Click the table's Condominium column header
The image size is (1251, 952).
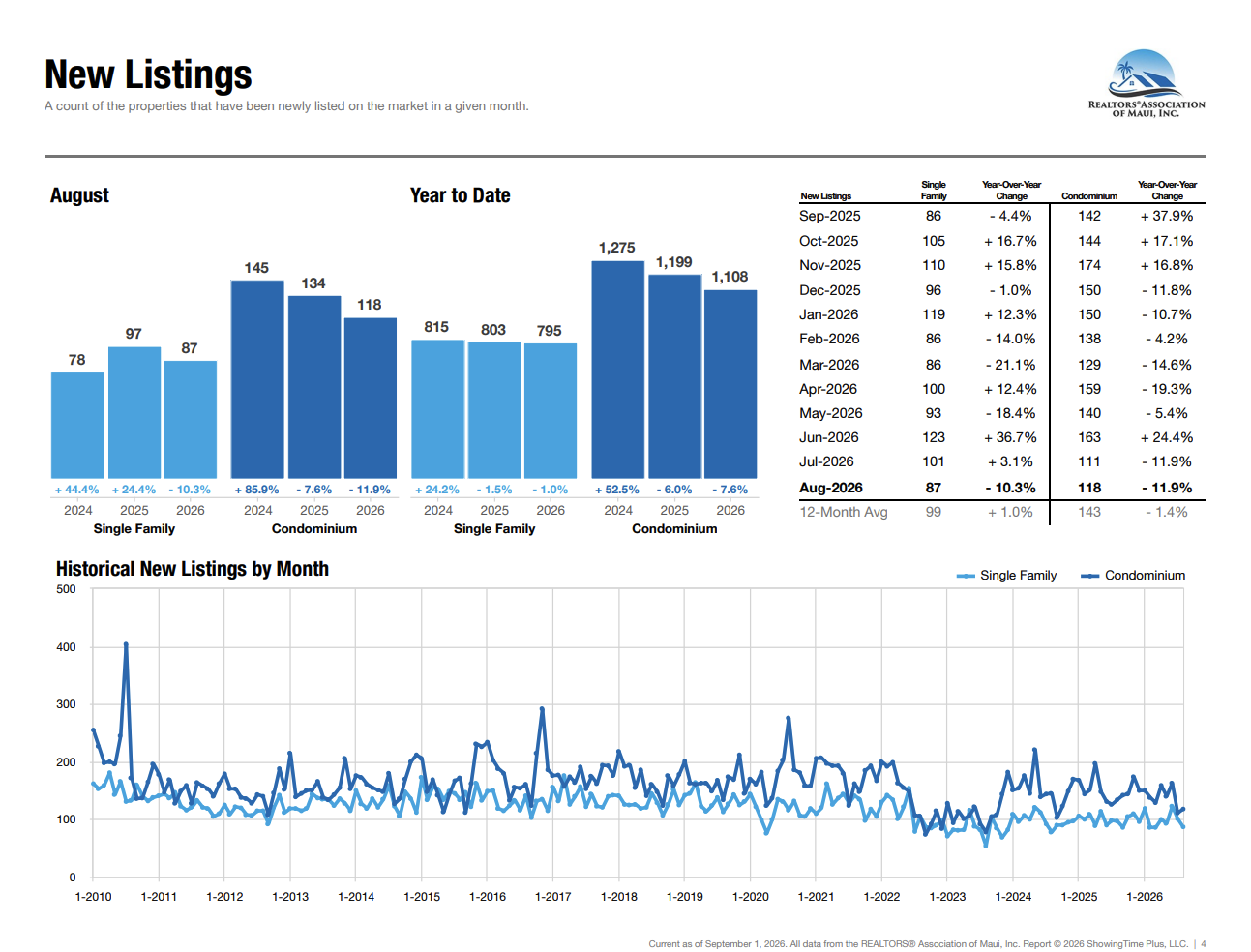pyautogui.click(x=1089, y=196)
